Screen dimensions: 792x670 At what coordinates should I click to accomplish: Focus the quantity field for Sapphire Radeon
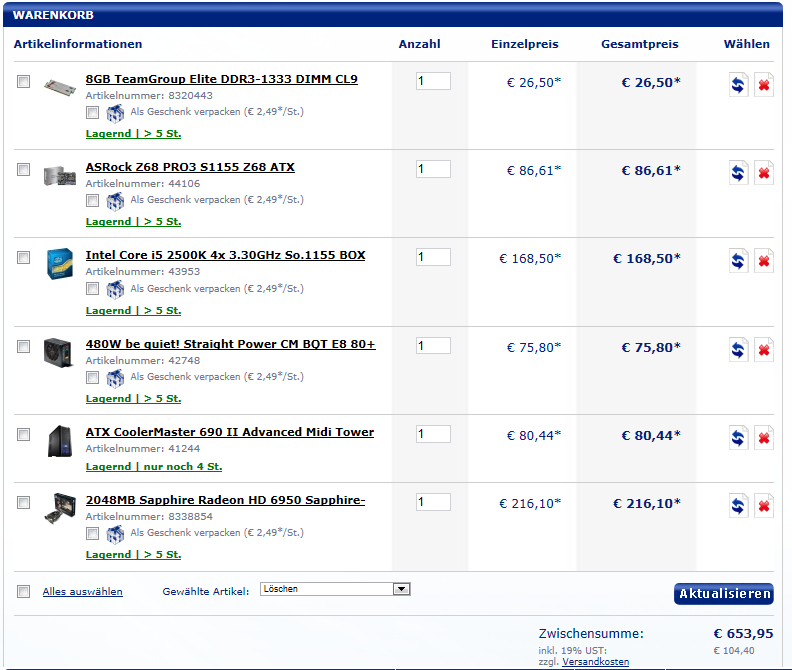click(433, 502)
